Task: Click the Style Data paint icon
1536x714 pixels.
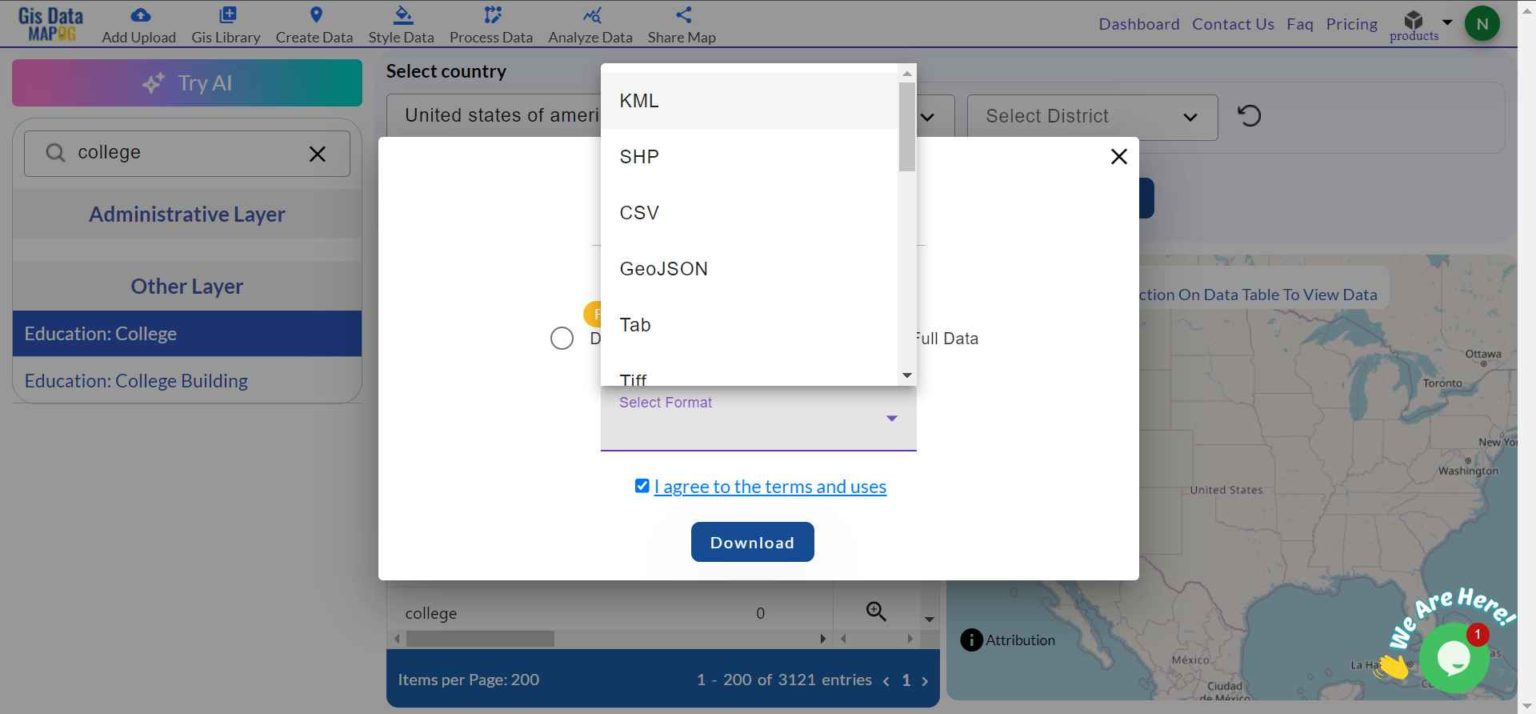Action: point(400,15)
